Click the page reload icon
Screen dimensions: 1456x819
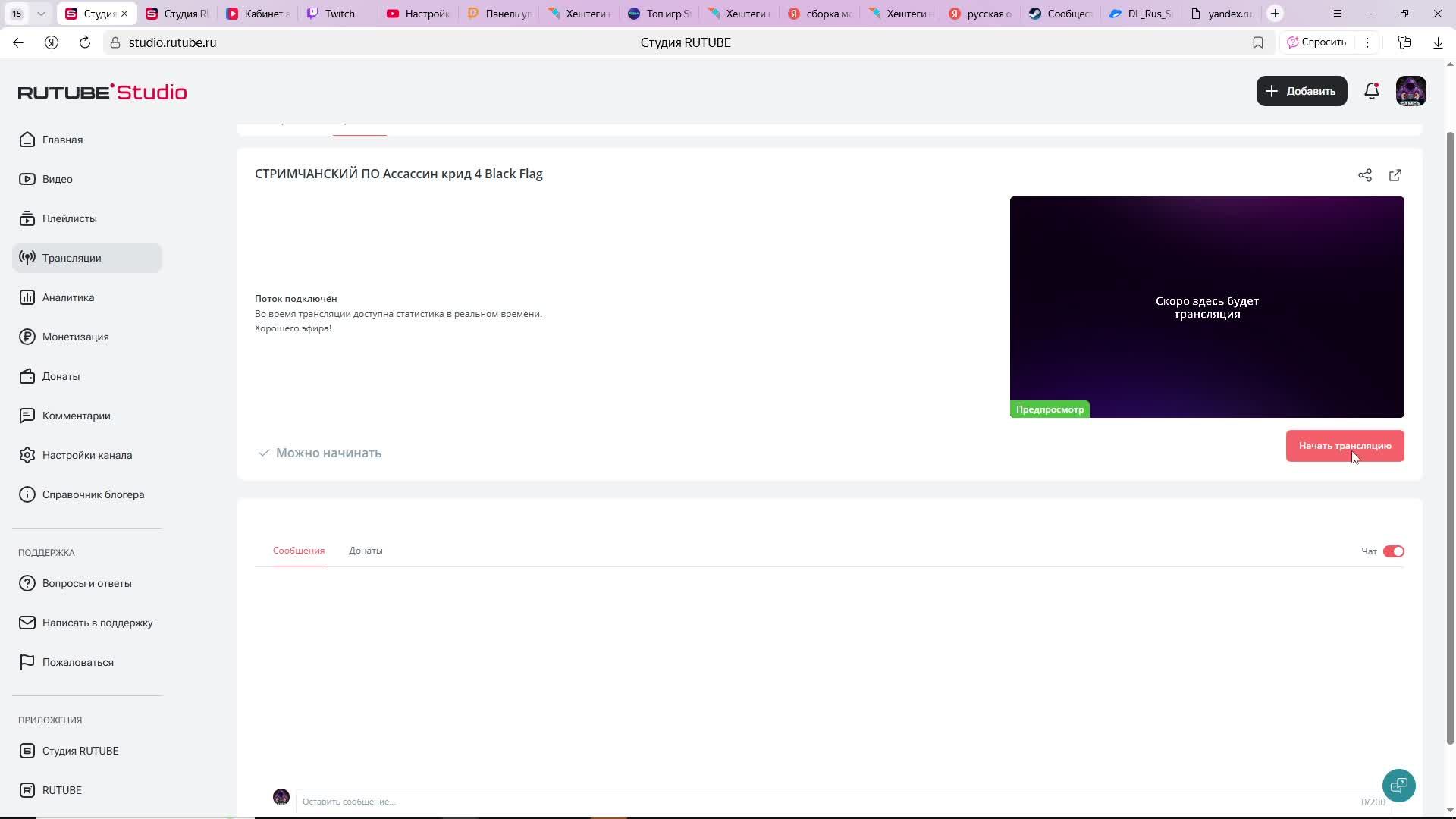[x=84, y=42]
